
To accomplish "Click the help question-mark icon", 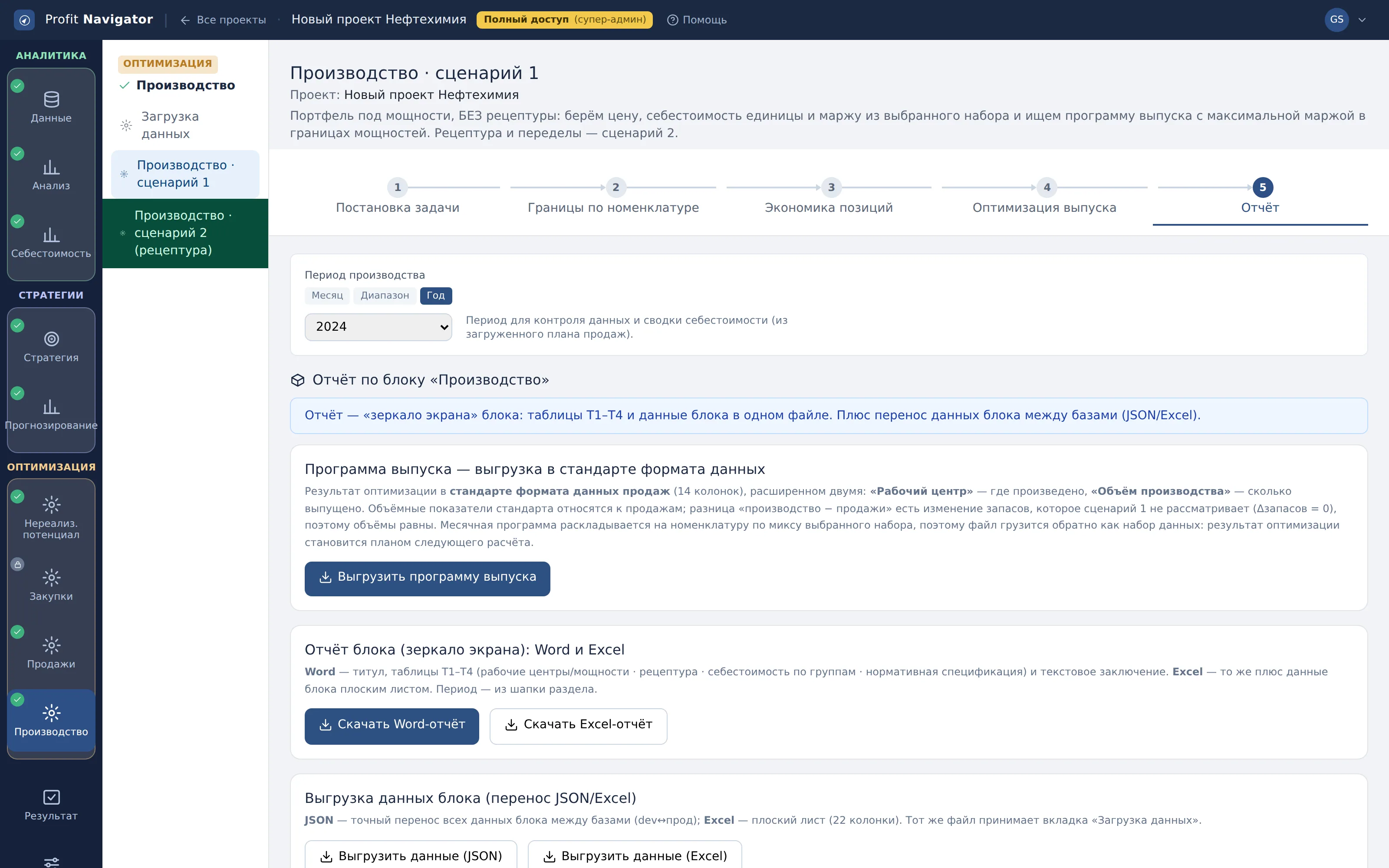I will coord(672,20).
